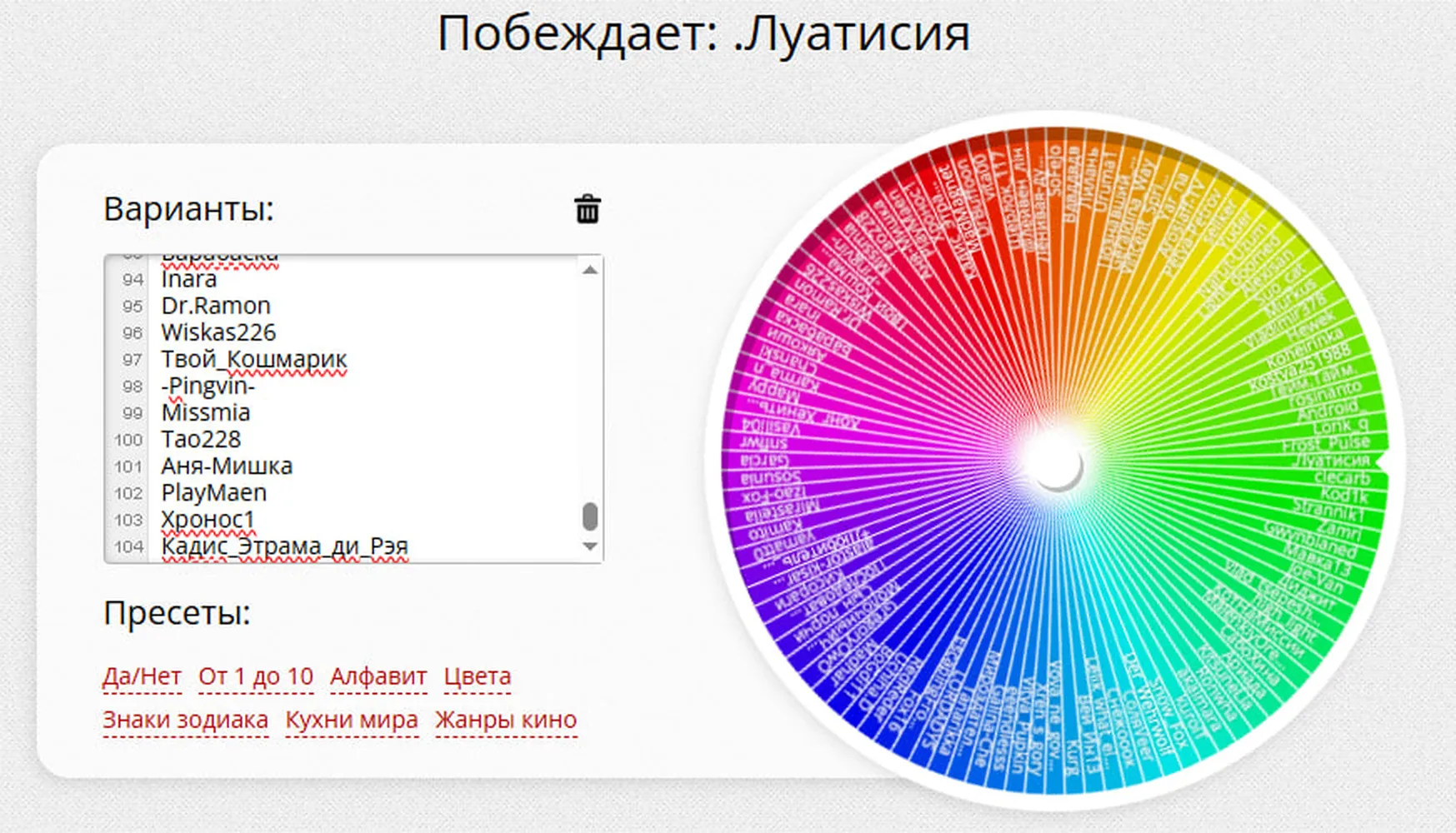Click the Аня-Мишка entry

[227, 466]
